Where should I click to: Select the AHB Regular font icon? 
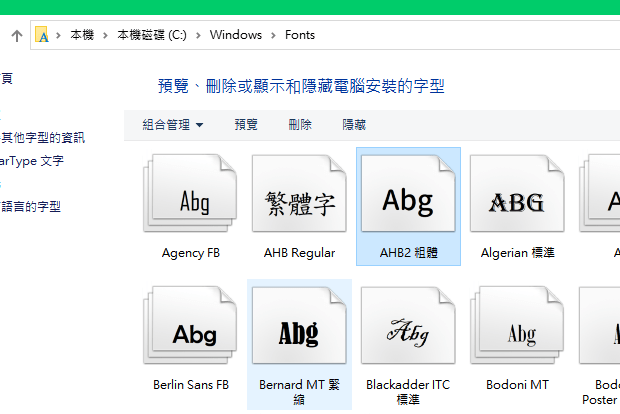click(x=299, y=202)
